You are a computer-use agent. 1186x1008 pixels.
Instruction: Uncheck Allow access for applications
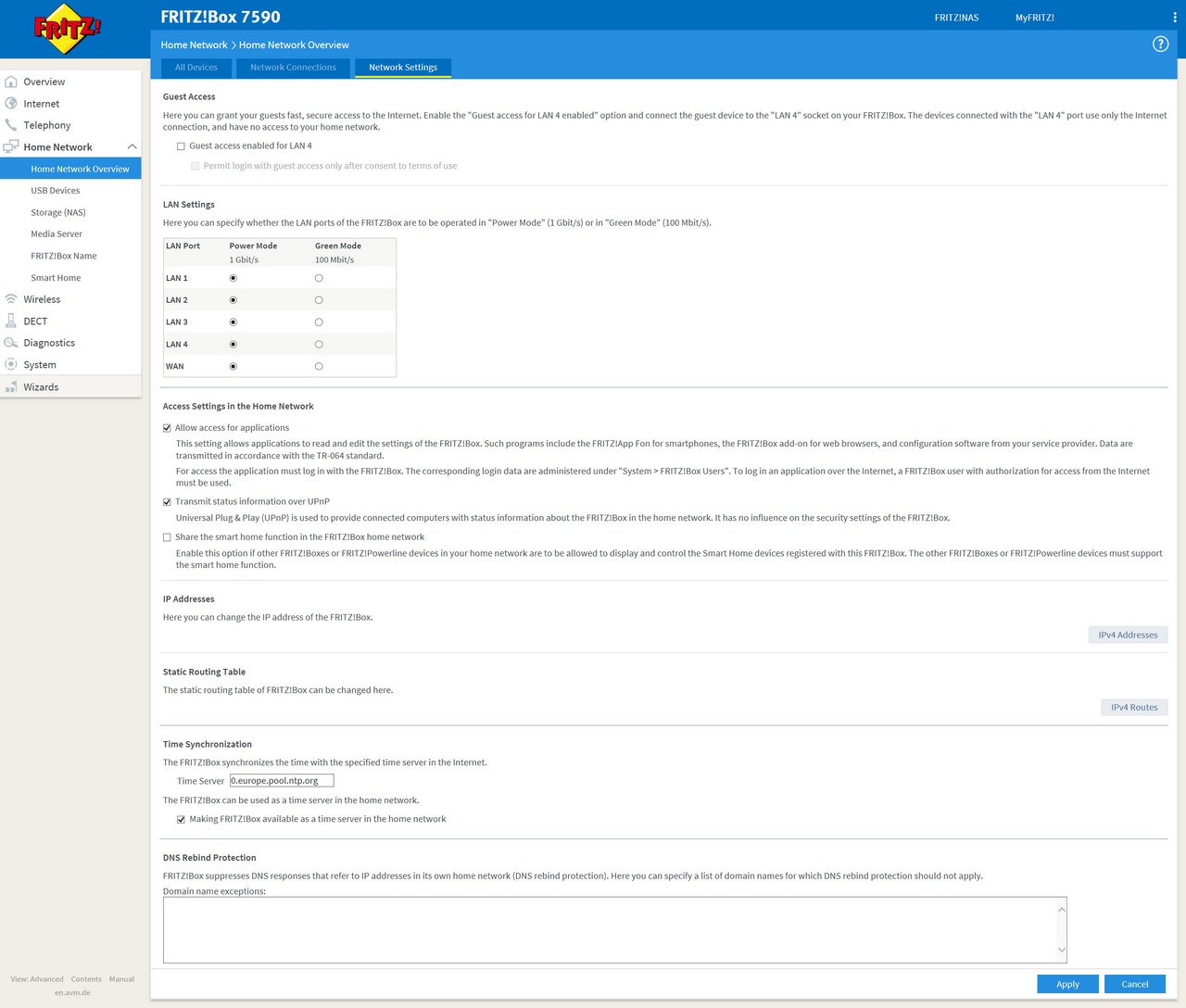click(167, 428)
